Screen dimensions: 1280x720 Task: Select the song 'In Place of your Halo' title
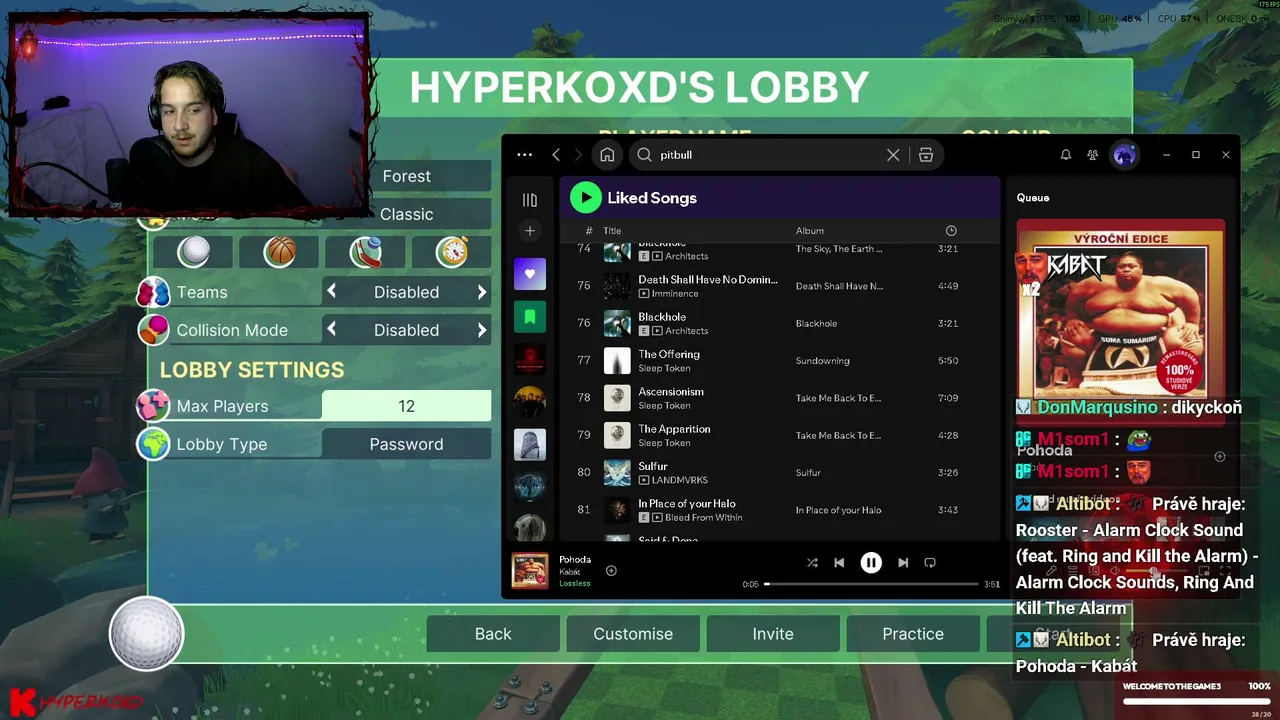pyautogui.click(x=687, y=504)
